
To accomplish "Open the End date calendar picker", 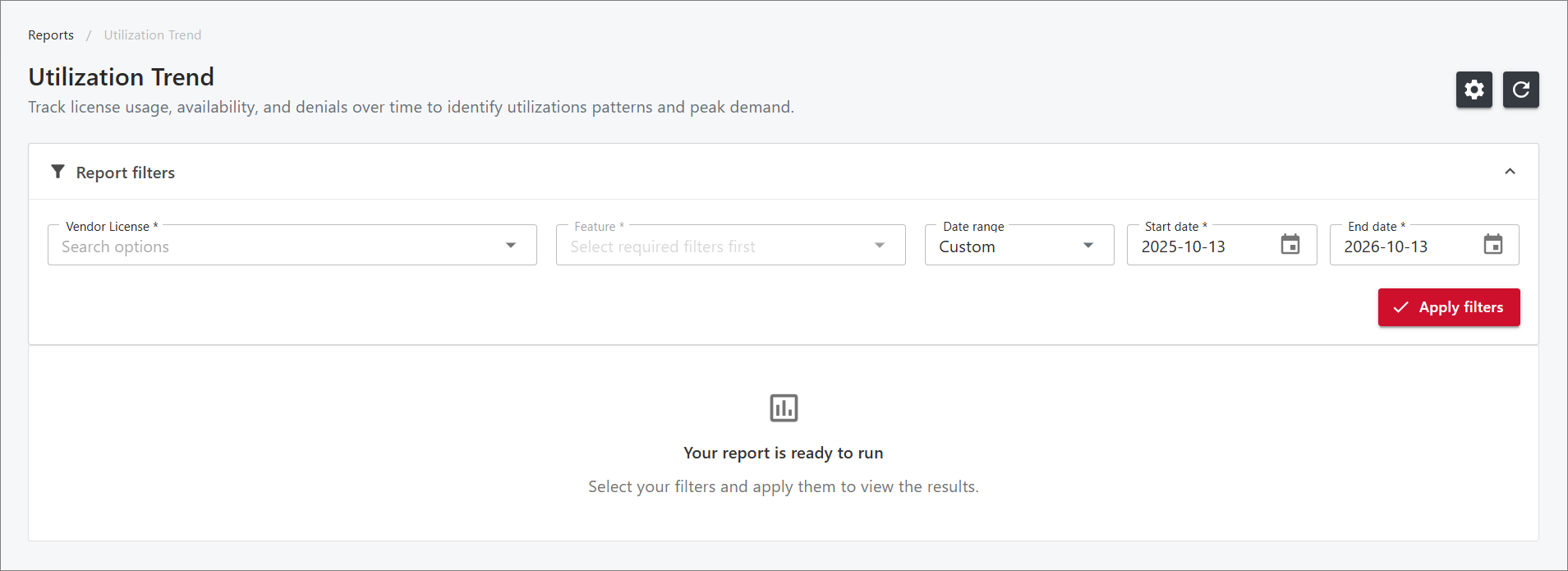I will pyautogui.click(x=1493, y=245).
